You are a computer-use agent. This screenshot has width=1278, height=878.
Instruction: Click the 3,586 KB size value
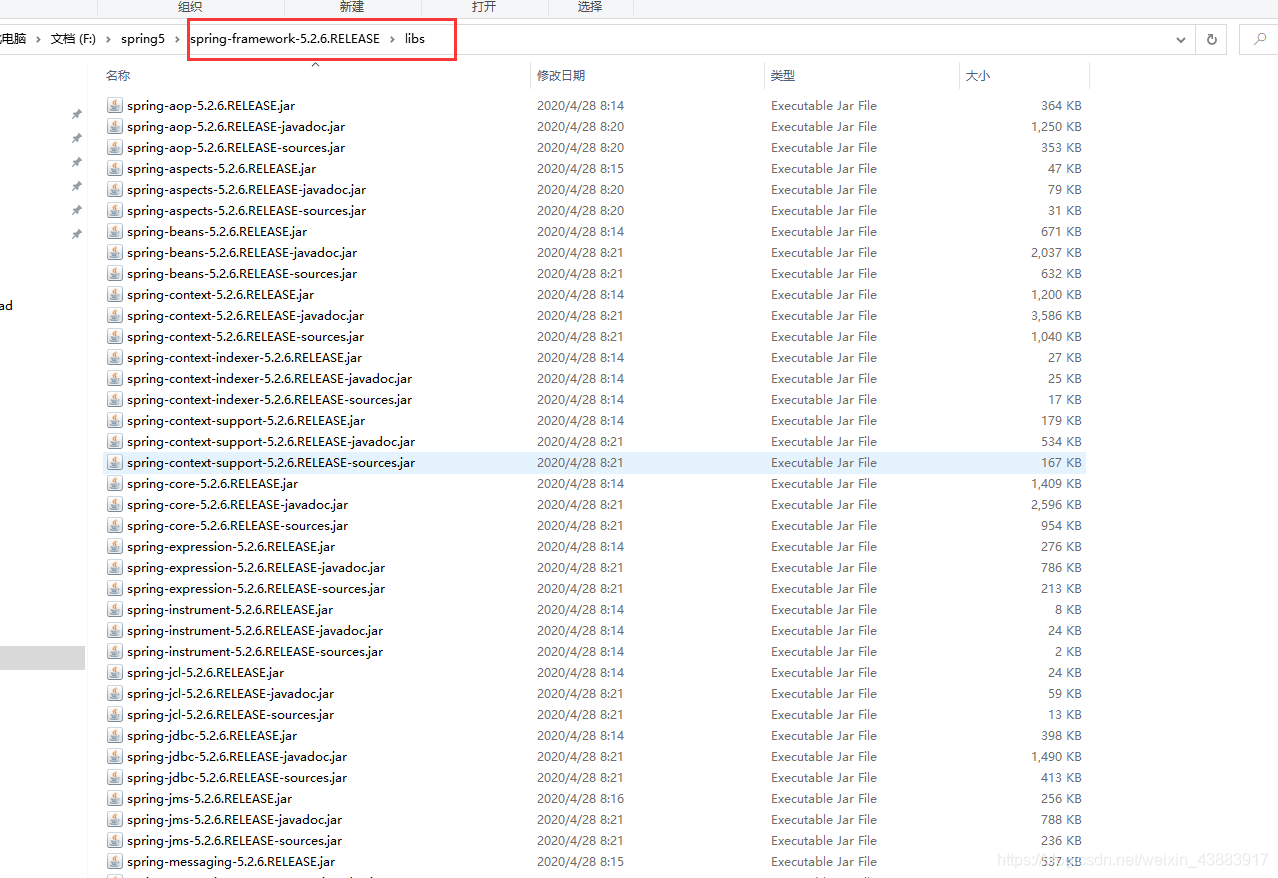point(1056,315)
